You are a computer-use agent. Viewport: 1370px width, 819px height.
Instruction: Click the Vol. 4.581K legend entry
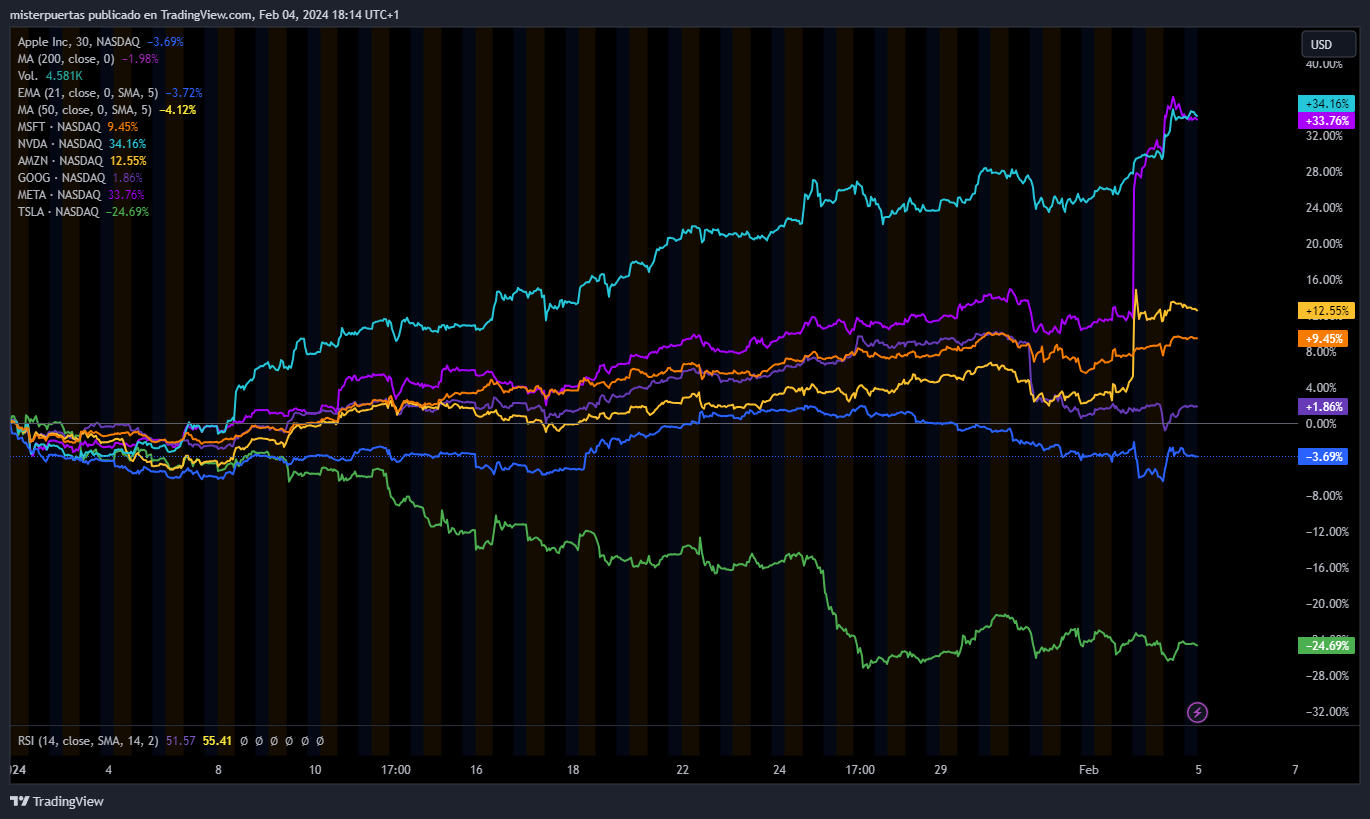(50, 76)
